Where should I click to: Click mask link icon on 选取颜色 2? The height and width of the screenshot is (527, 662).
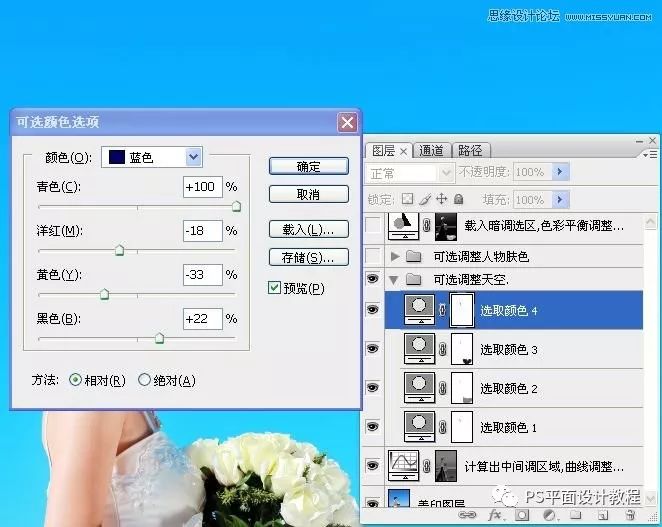click(442, 388)
